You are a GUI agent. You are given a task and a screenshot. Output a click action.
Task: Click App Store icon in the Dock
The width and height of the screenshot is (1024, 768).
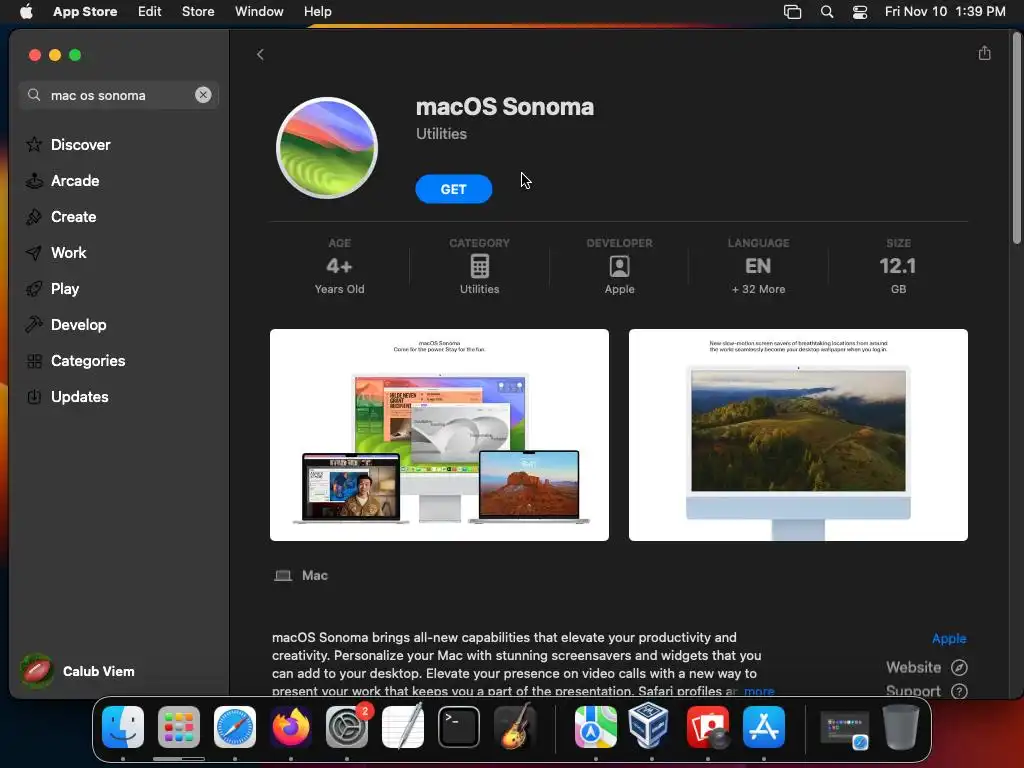763,727
